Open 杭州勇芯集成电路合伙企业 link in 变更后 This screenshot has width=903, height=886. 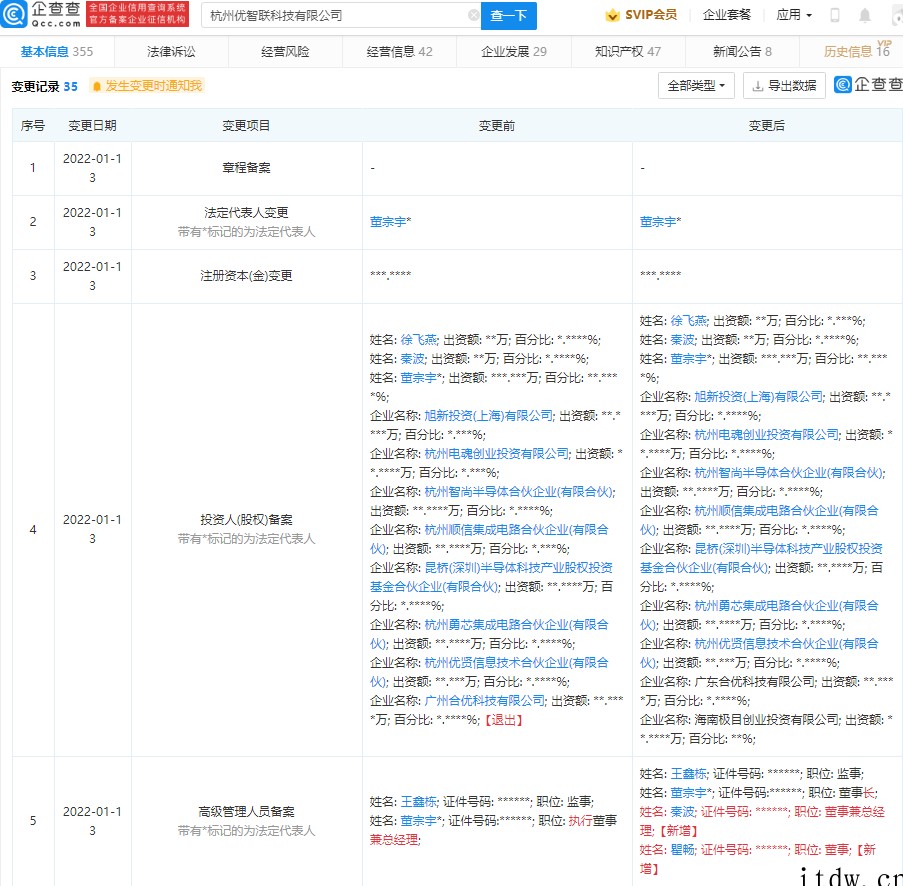[x=760, y=615]
